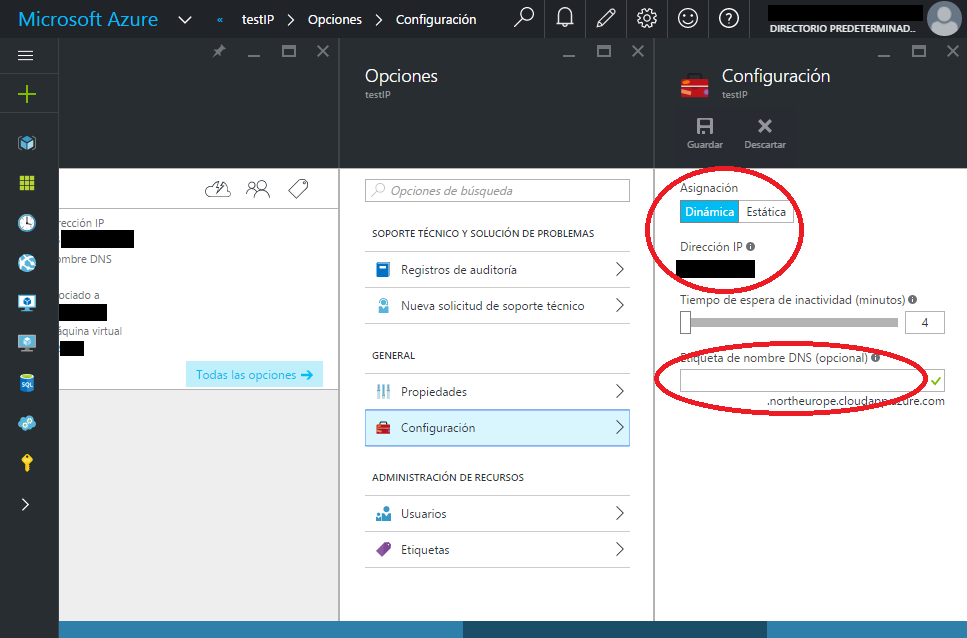Open notifications bell icon

(564, 18)
